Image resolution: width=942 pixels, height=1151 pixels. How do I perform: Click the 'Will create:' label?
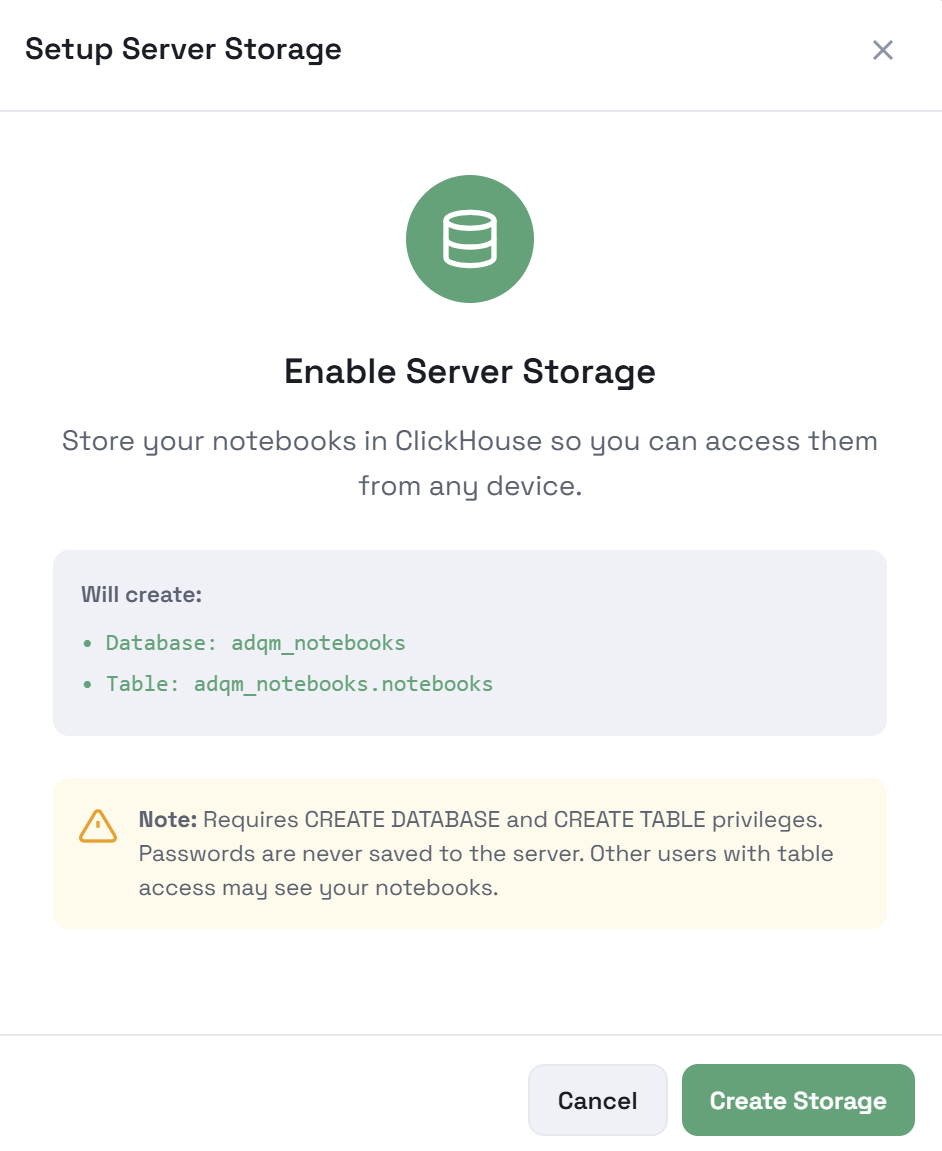(x=142, y=595)
